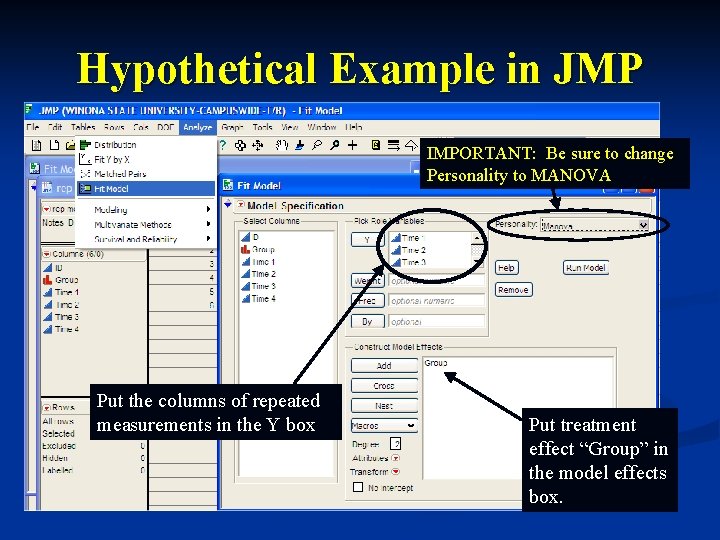Select the four-arrow selection move tool
The width and height of the screenshot is (720, 540).
click(258, 146)
